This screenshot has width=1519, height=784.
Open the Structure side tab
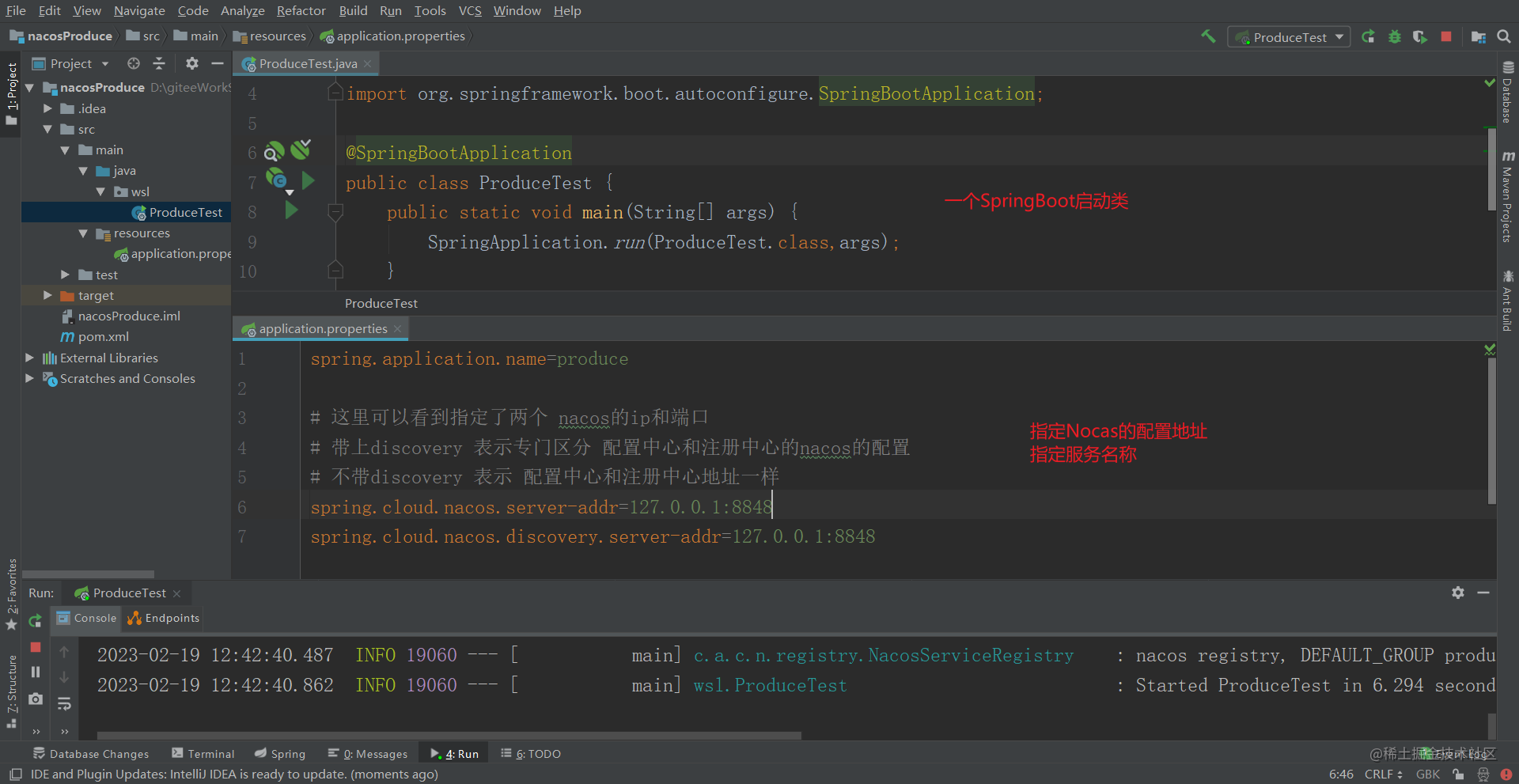[x=11, y=691]
